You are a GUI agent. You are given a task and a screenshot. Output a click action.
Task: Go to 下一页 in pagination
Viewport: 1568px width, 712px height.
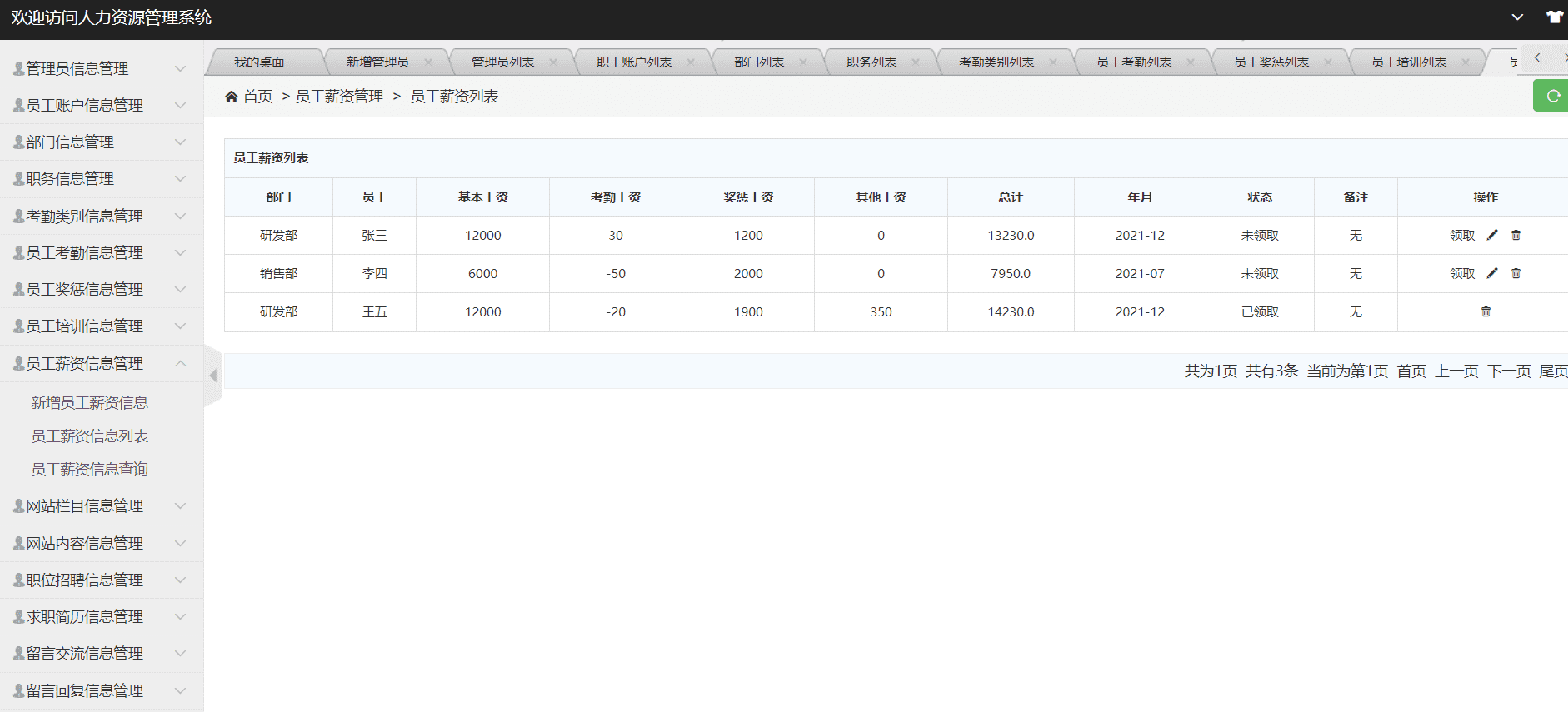(1509, 371)
